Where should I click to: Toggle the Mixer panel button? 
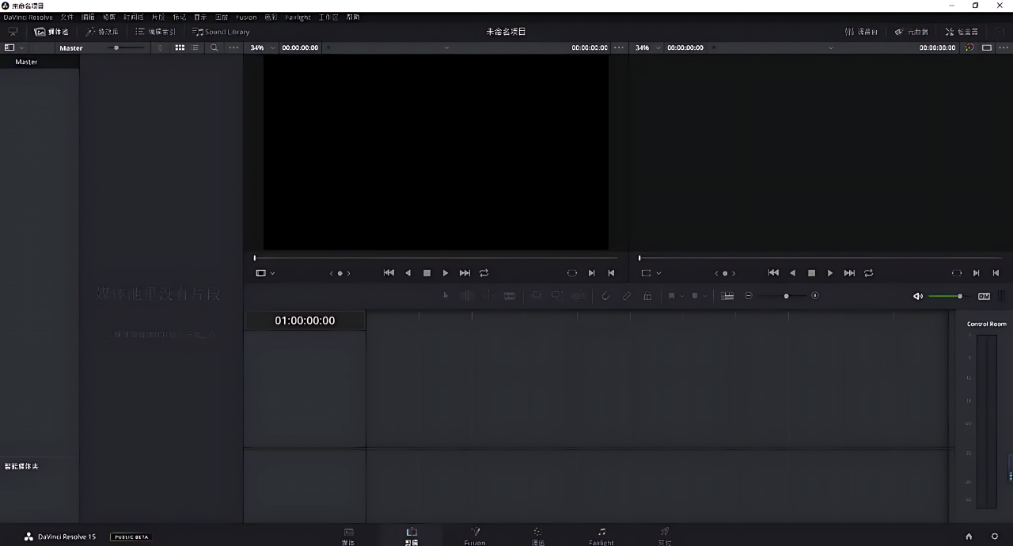tap(861, 32)
